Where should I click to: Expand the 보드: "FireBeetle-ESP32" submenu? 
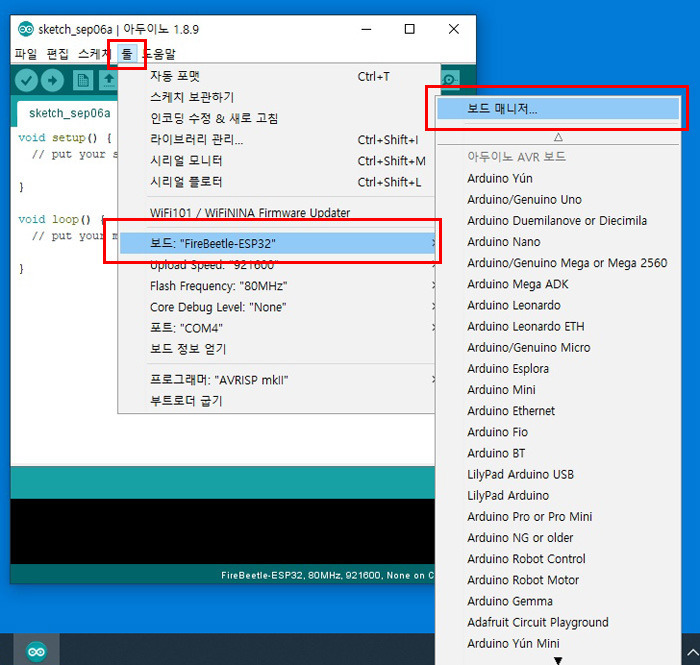[277, 244]
